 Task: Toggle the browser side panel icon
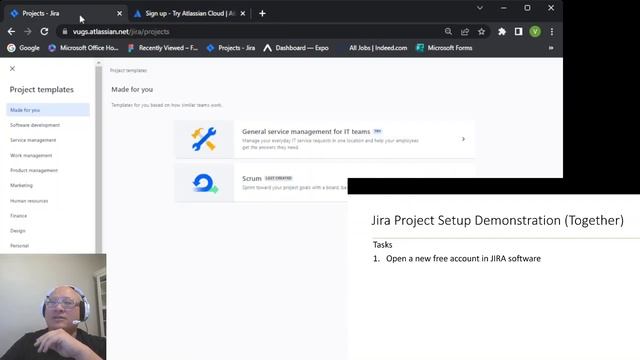click(518, 31)
